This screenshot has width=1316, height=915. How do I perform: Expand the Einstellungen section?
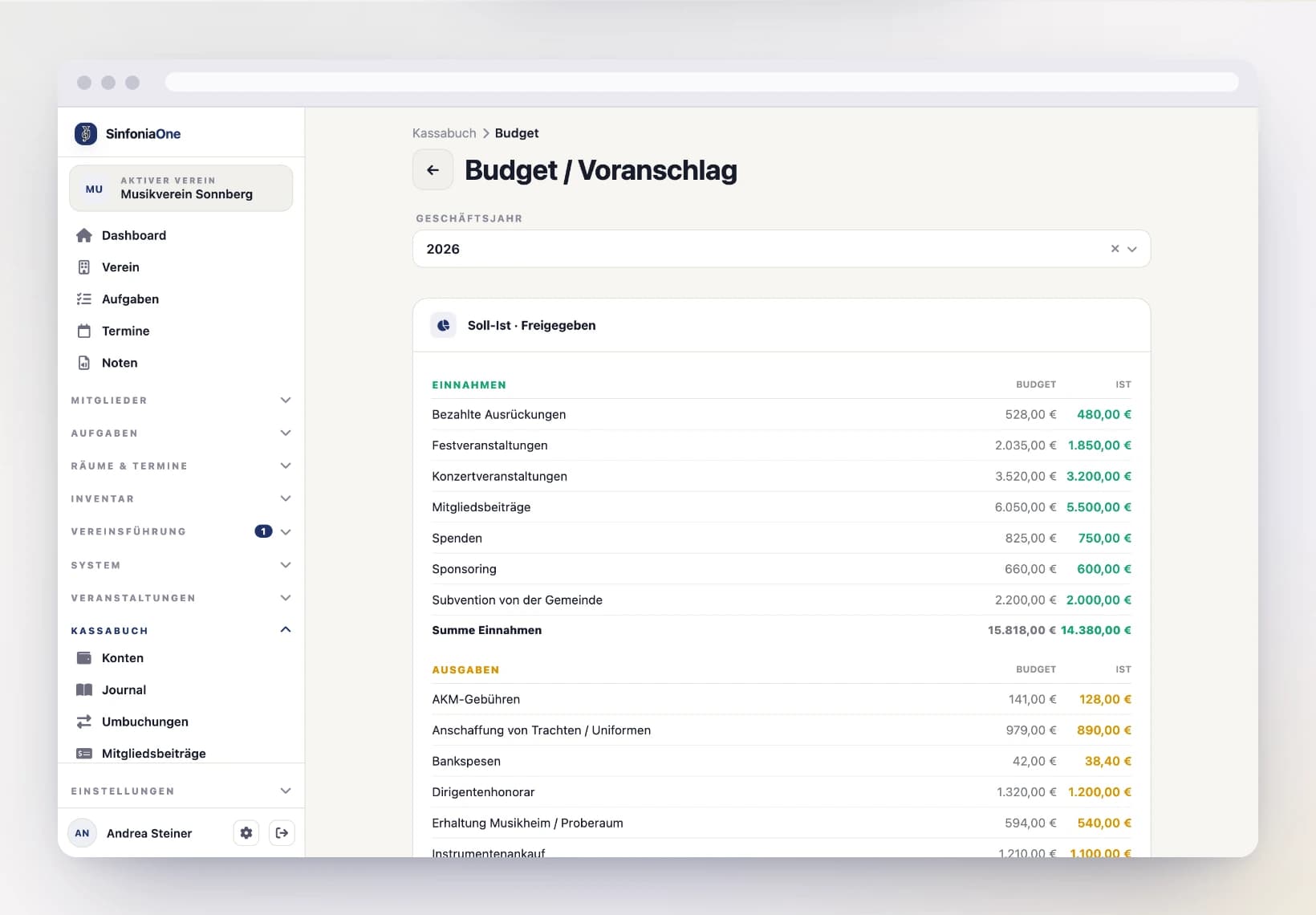(181, 791)
